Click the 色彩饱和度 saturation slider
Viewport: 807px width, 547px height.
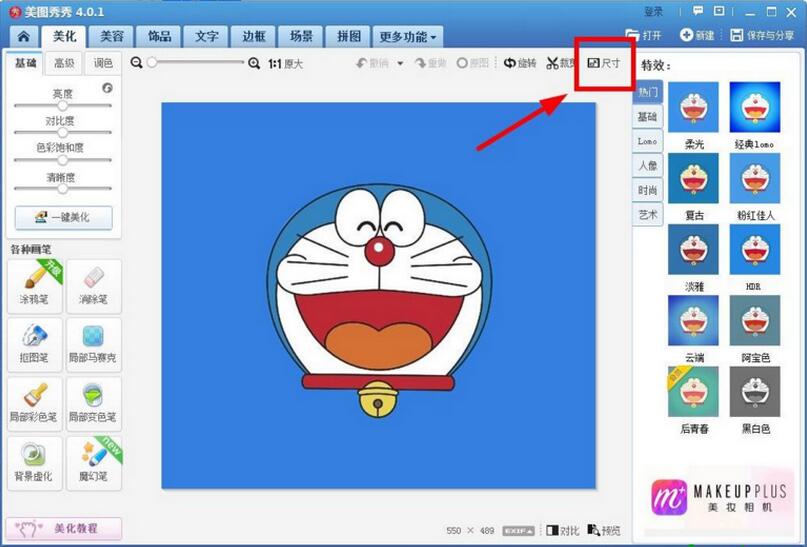(63, 160)
